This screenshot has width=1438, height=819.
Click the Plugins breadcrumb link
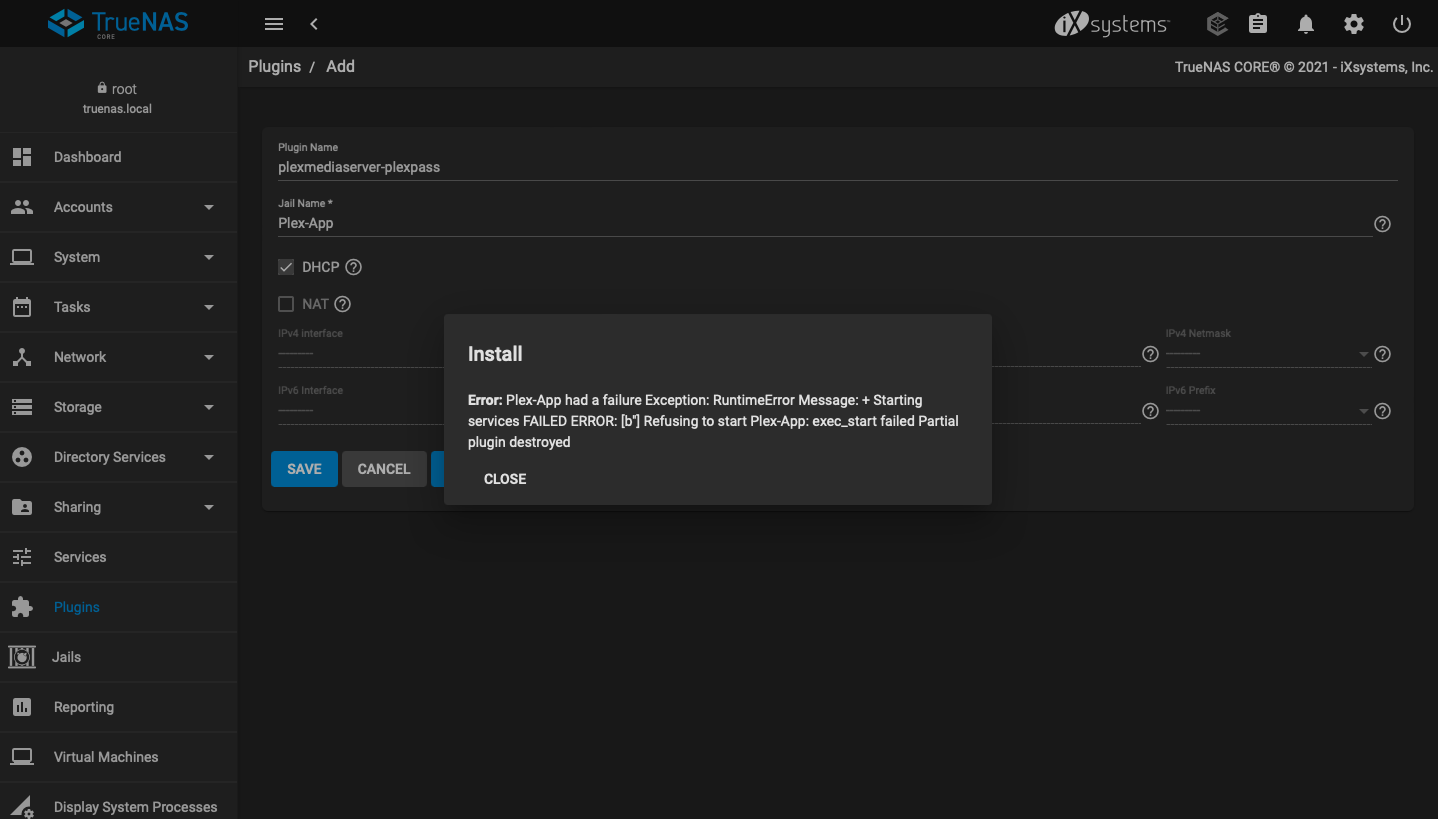pos(274,66)
